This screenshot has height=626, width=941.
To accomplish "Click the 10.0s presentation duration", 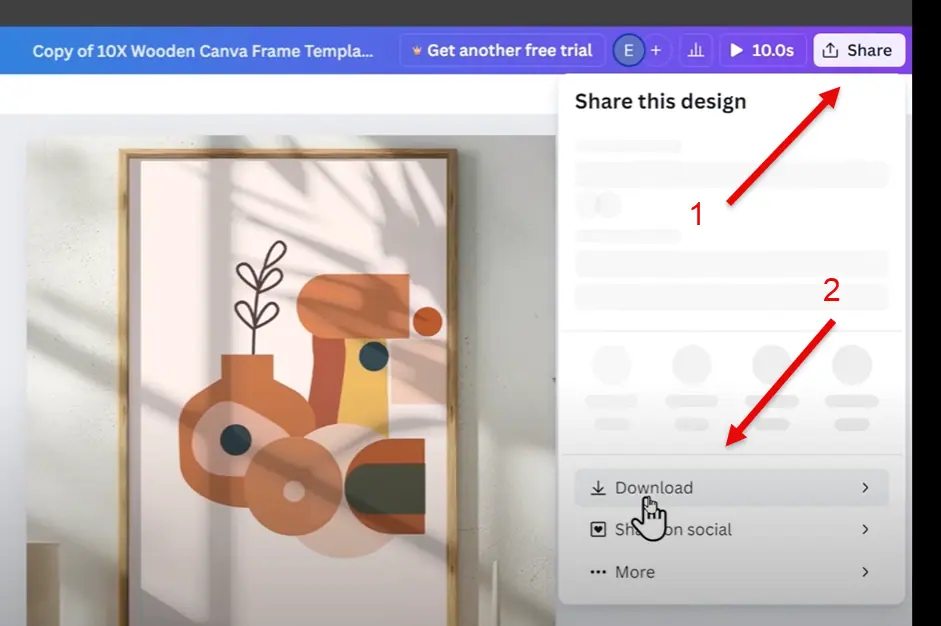I will [x=772, y=50].
